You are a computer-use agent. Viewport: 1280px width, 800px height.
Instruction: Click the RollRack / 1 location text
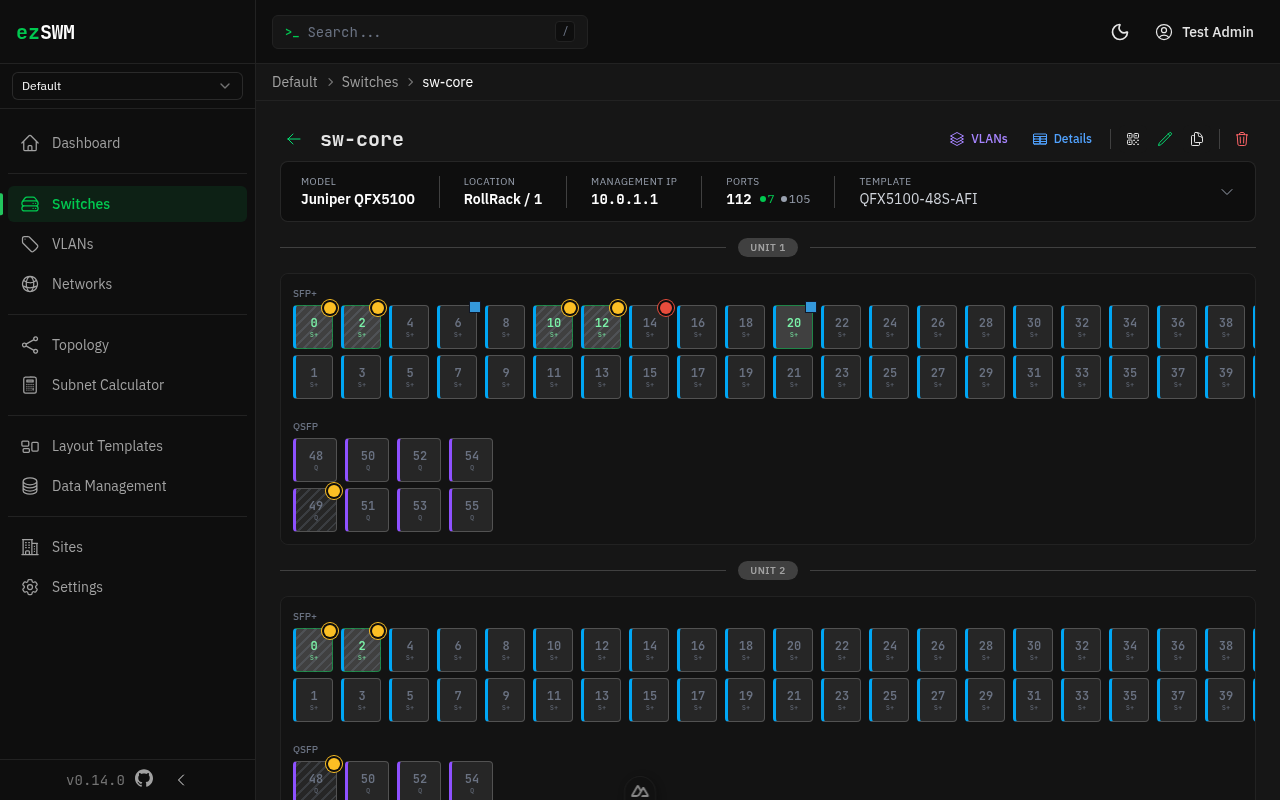click(x=503, y=199)
